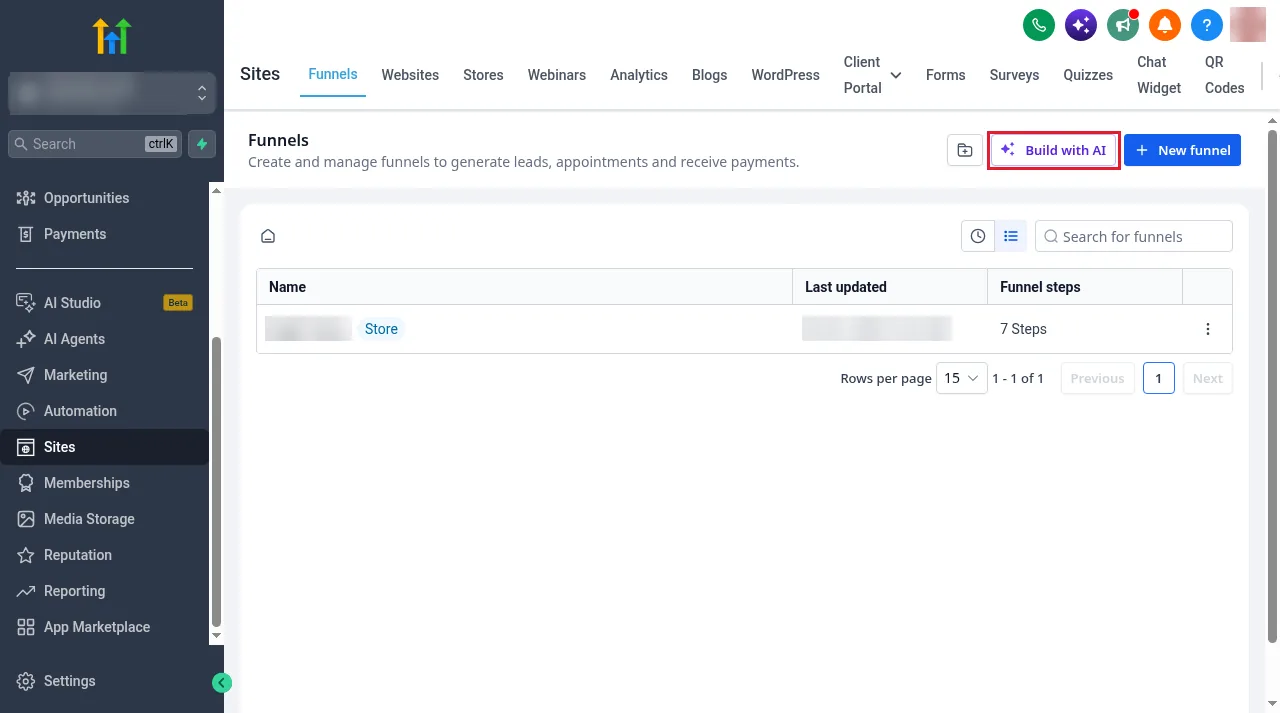Viewport: 1280px width, 713px height.
Task: Click the Previous page button
Action: pyautogui.click(x=1097, y=378)
